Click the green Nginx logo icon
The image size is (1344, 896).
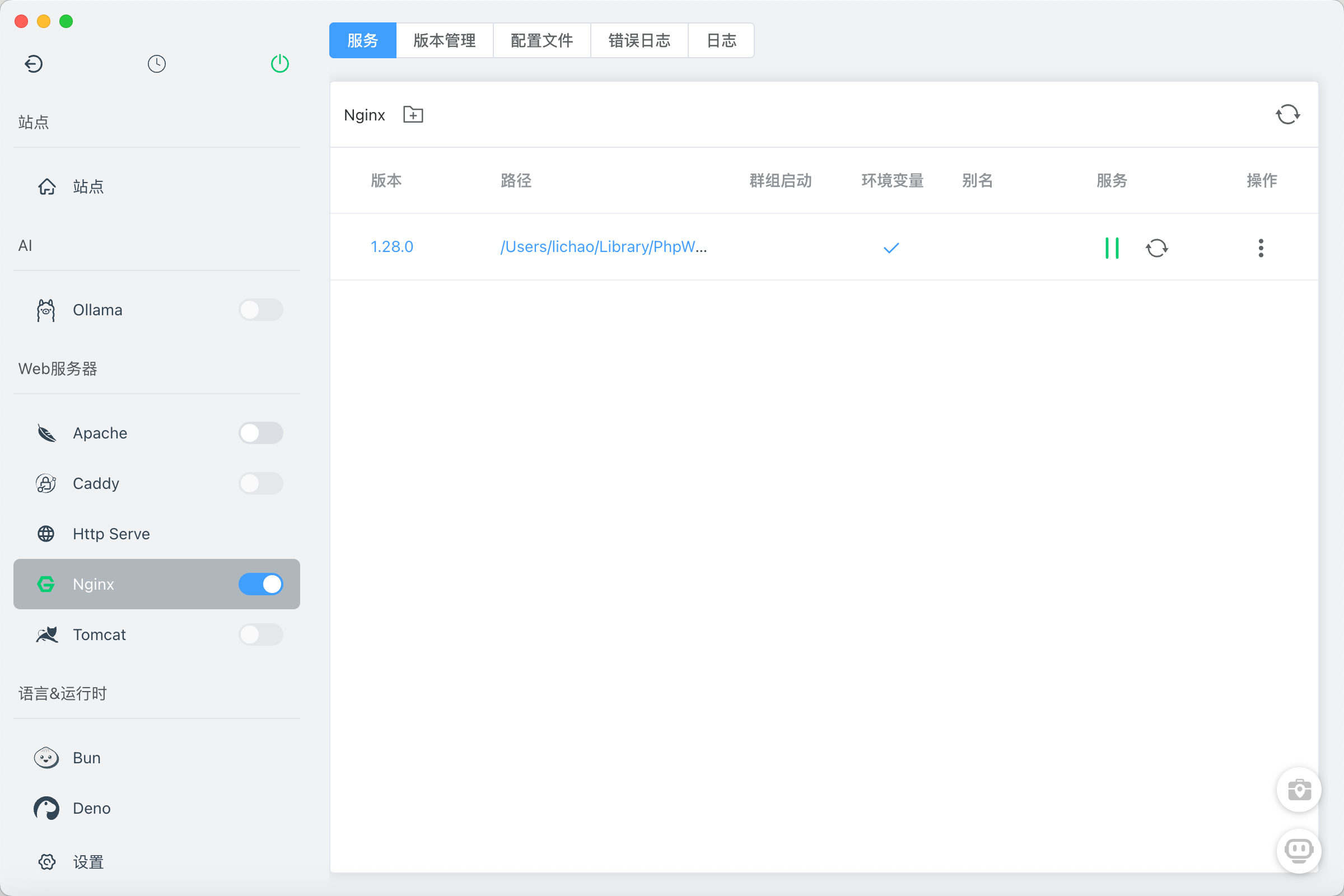click(x=46, y=584)
